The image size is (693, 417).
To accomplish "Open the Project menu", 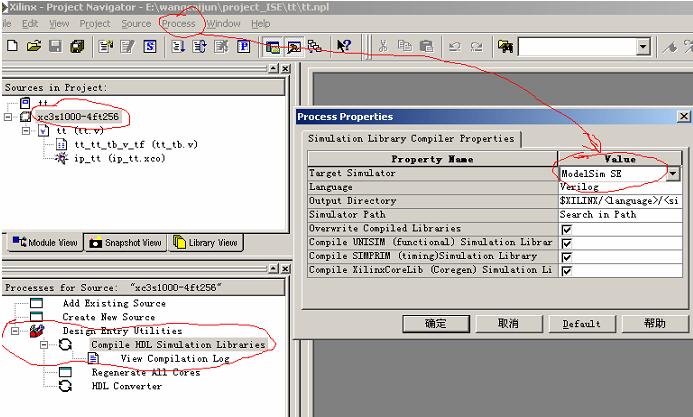I will click(95, 23).
